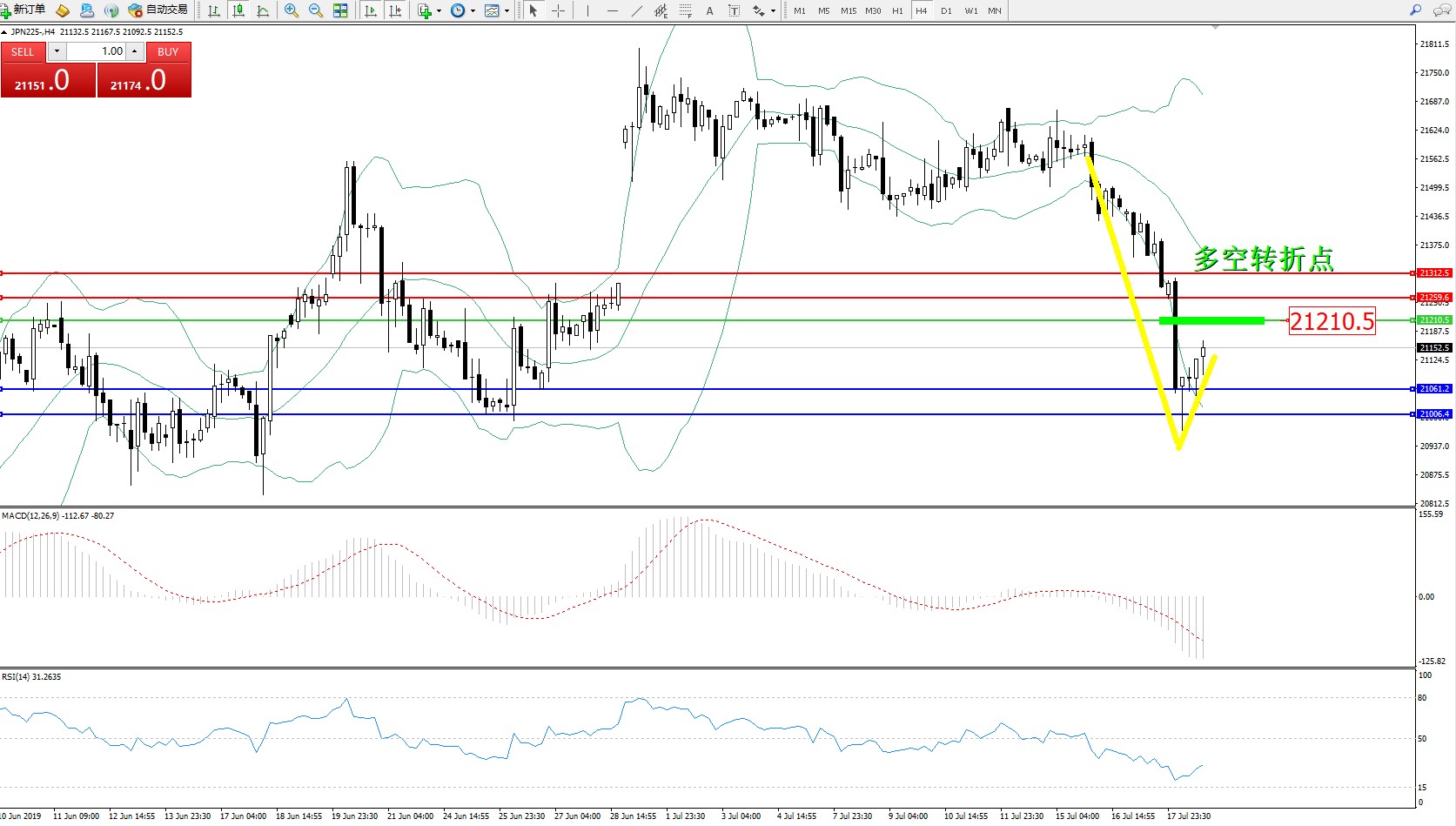Pick the horizontal line drawing tool

coord(613,10)
